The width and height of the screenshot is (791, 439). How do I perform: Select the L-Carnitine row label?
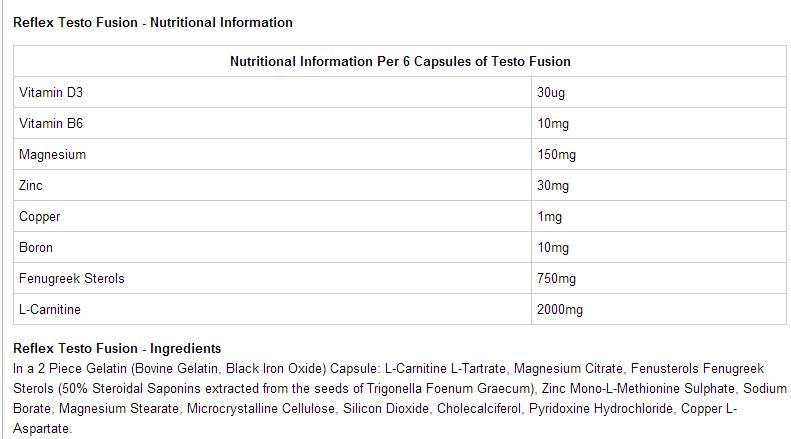(50, 310)
